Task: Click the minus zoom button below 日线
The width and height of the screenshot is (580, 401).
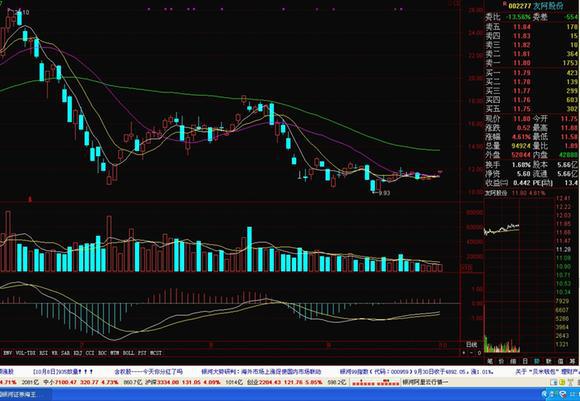Action: pos(471,353)
